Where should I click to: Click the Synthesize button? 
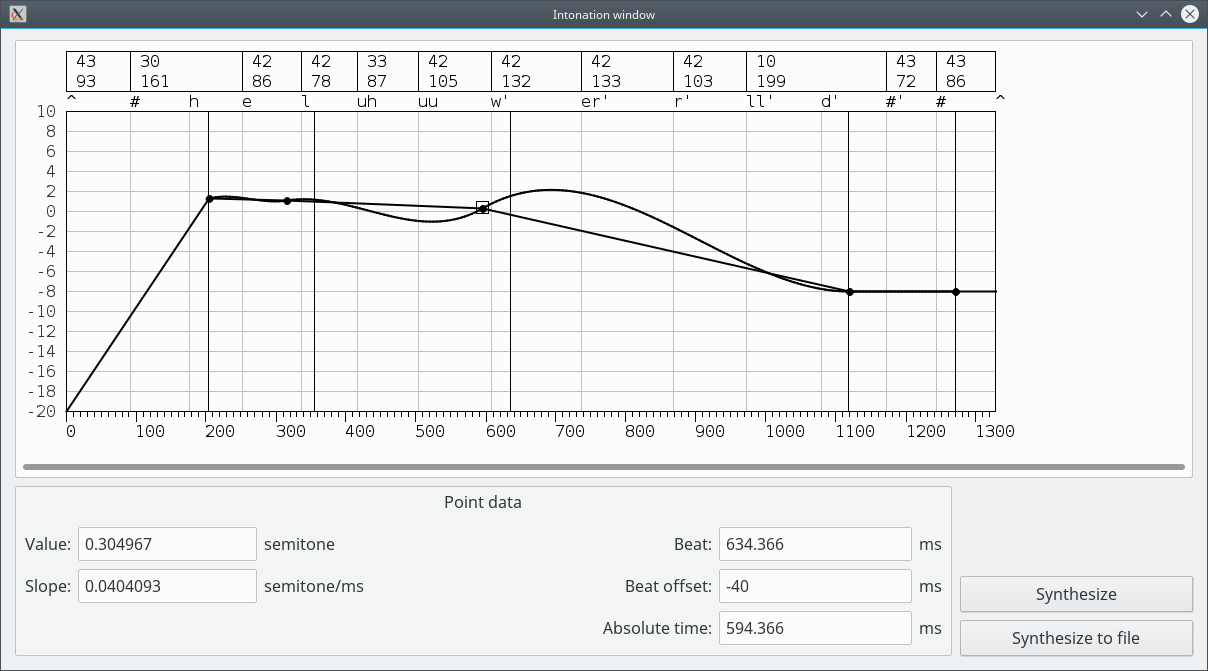tap(1076, 594)
